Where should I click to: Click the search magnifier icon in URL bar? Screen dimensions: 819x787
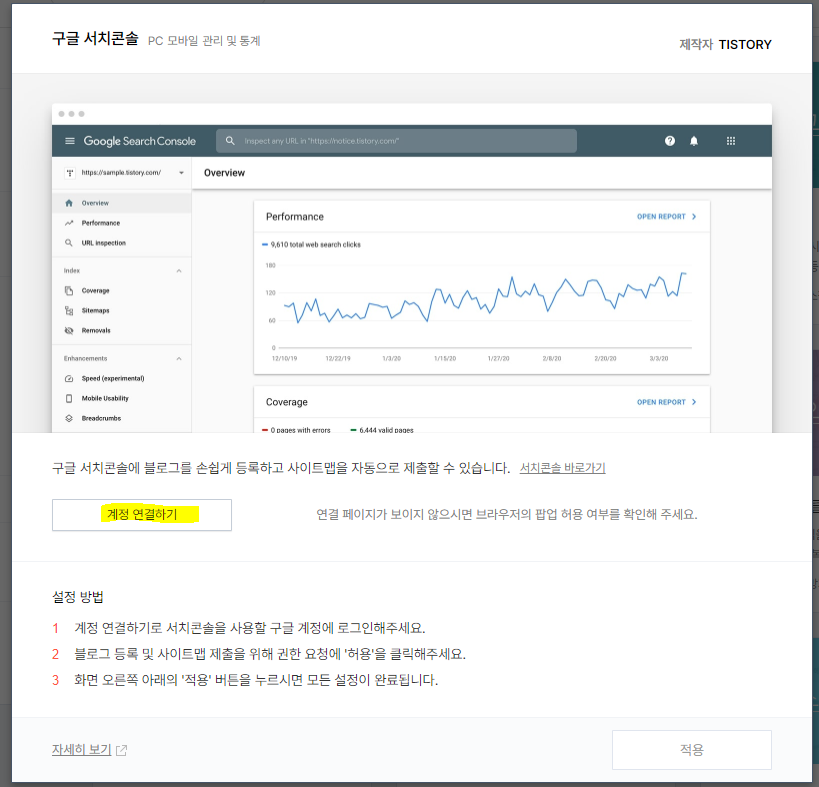(230, 141)
